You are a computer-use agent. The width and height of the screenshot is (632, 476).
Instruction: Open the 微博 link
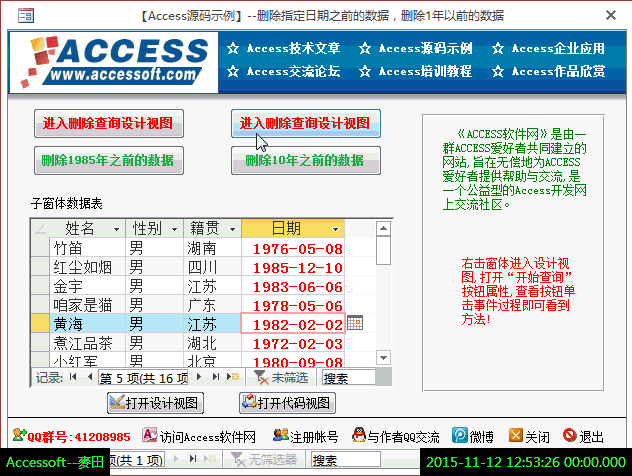473,437
